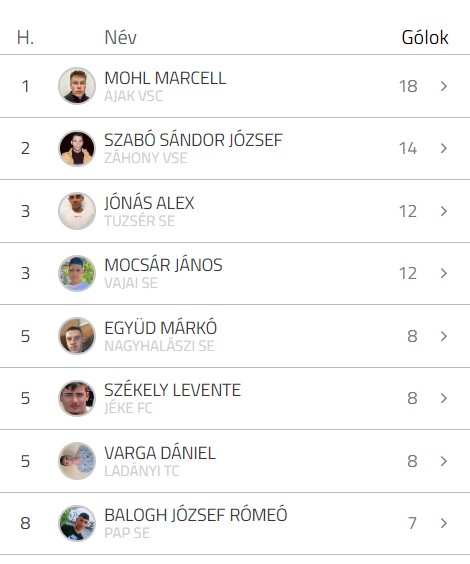Click Együd Márkó's profile photo

77,336
